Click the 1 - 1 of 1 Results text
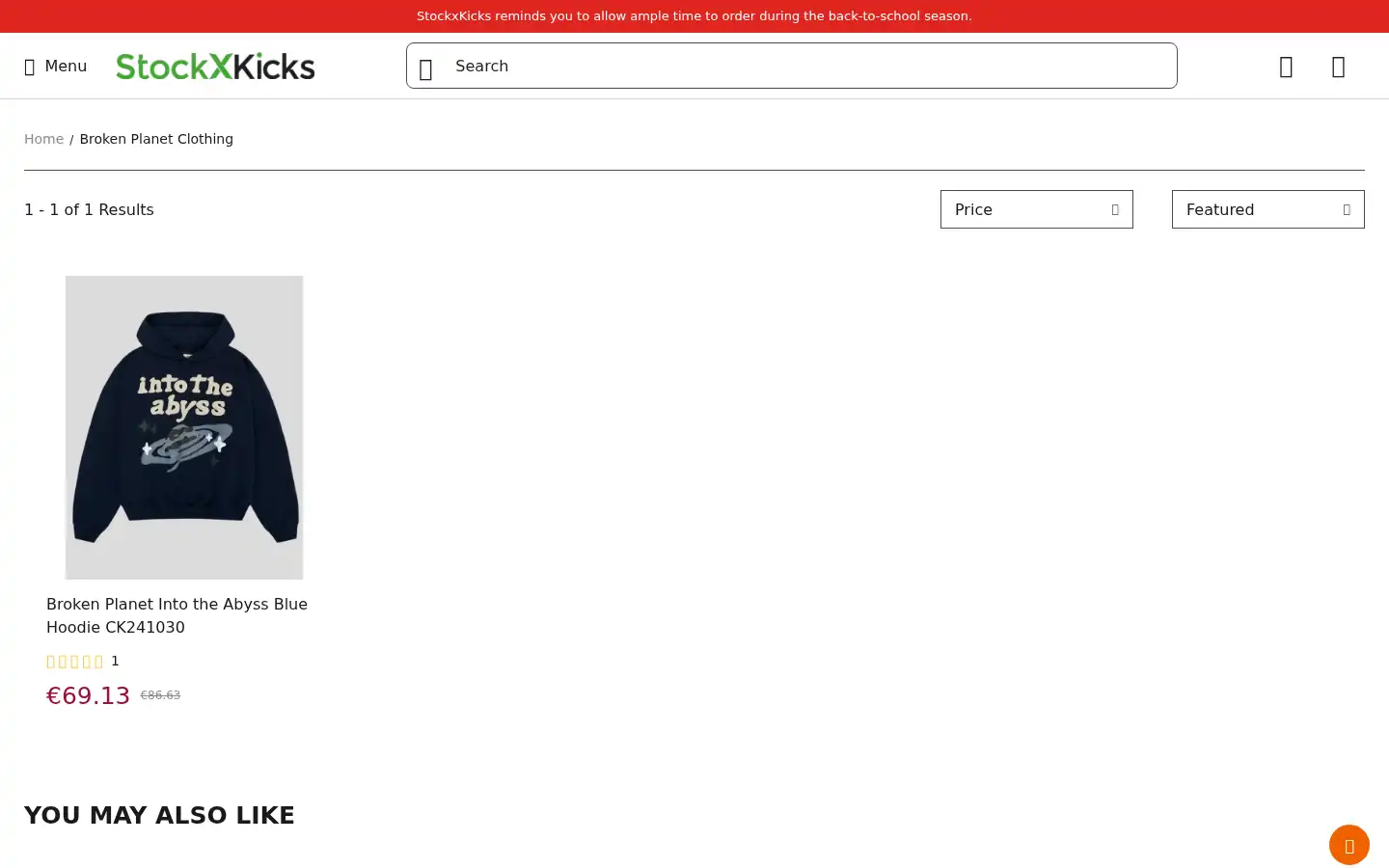The image size is (1389, 868). (89, 209)
